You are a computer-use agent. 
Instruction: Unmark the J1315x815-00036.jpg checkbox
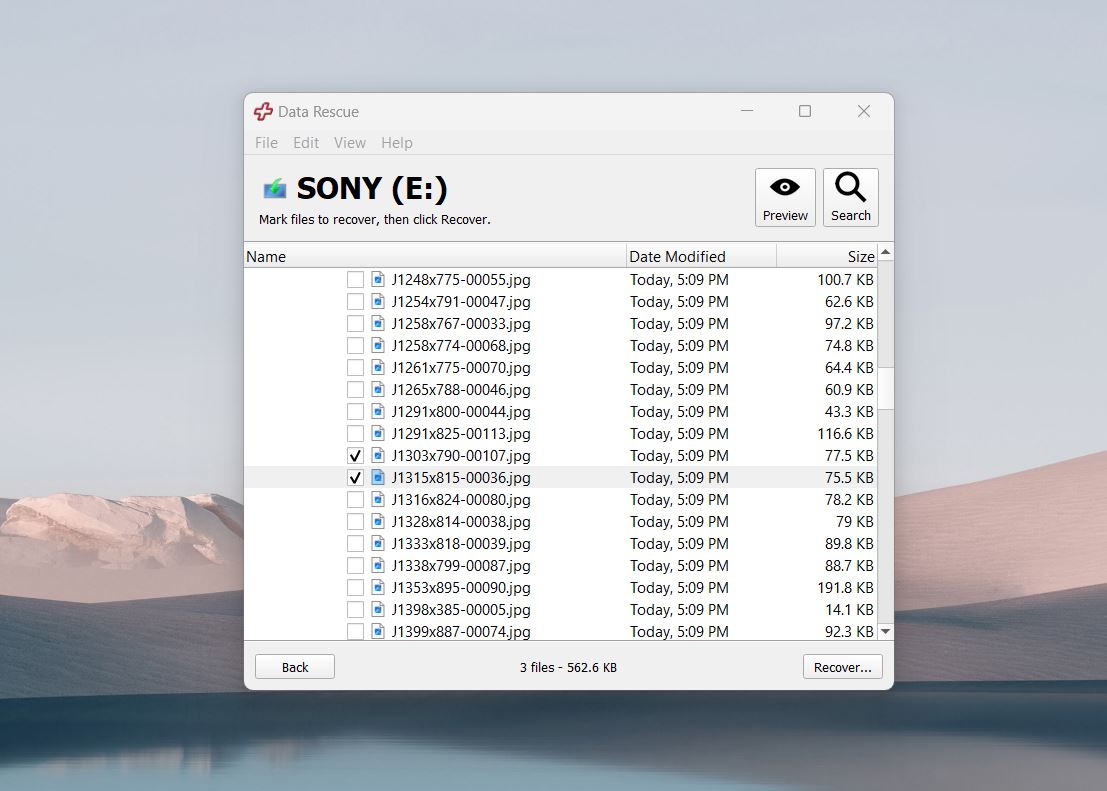(355, 477)
